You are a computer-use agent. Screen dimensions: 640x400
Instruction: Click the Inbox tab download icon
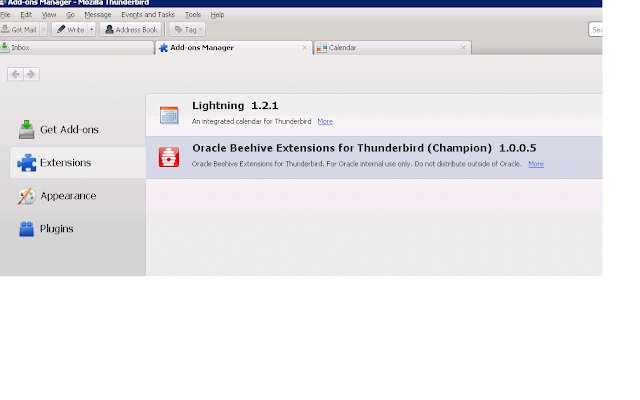pyautogui.click(x=4, y=47)
